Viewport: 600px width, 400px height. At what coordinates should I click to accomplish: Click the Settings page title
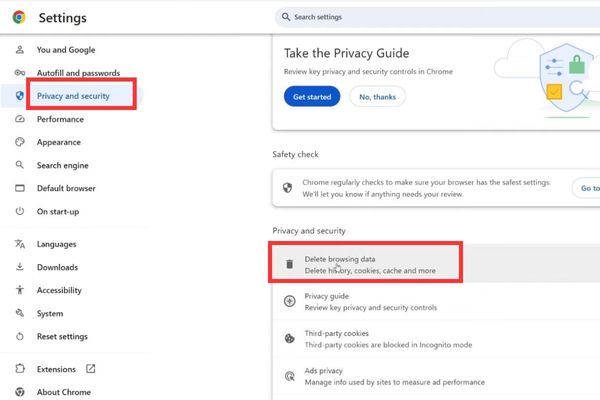[x=62, y=18]
